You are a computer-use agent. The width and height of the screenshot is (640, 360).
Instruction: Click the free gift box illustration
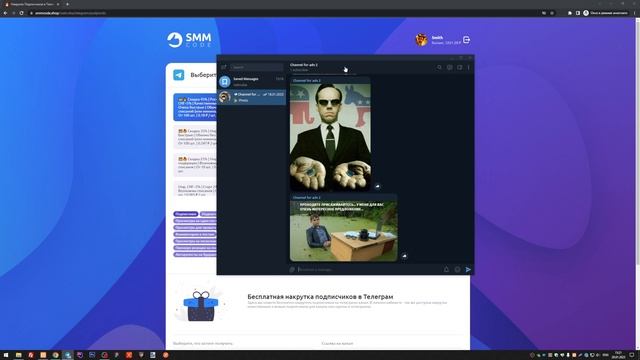200,306
